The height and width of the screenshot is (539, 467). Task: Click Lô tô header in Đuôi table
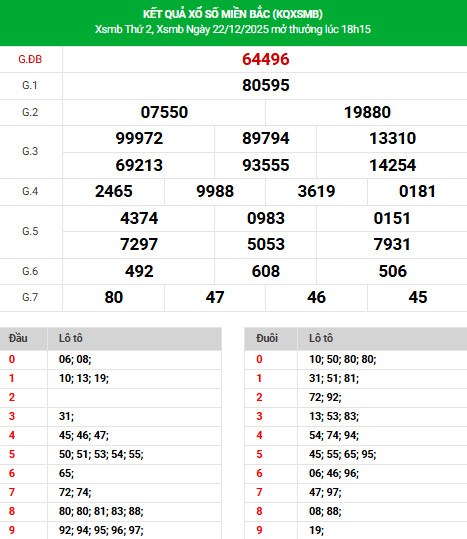click(x=321, y=338)
